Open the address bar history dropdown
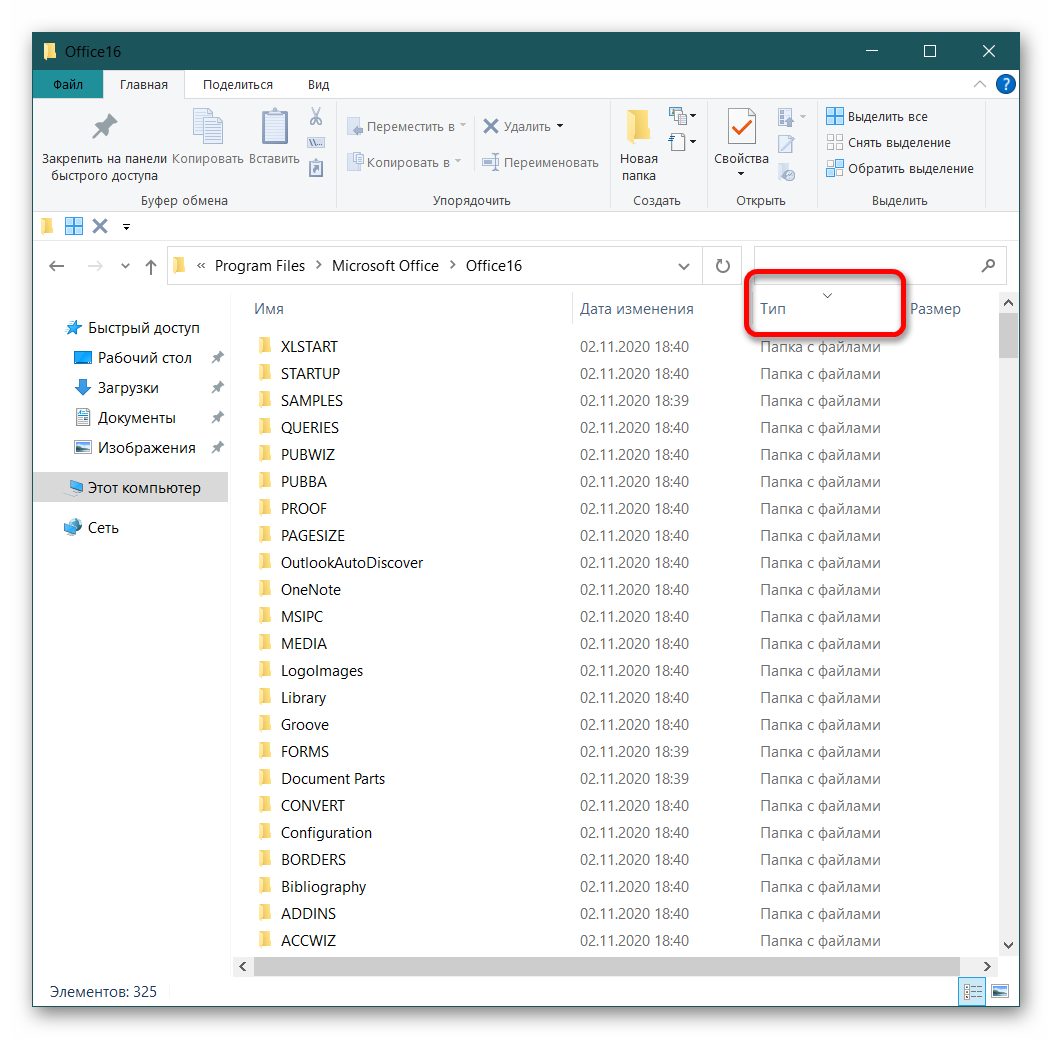This screenshot has width=1052, height=1039. pos(684,266)
